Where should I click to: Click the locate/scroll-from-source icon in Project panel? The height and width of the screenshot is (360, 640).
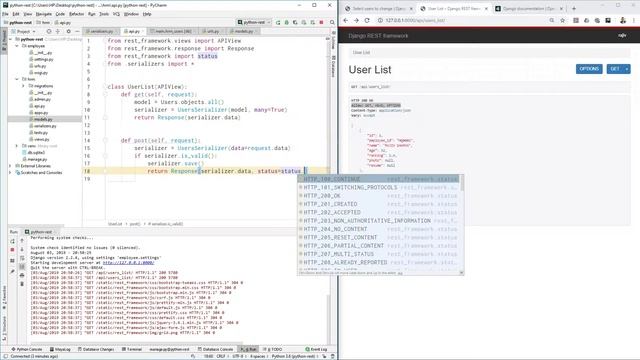[49, 31]
